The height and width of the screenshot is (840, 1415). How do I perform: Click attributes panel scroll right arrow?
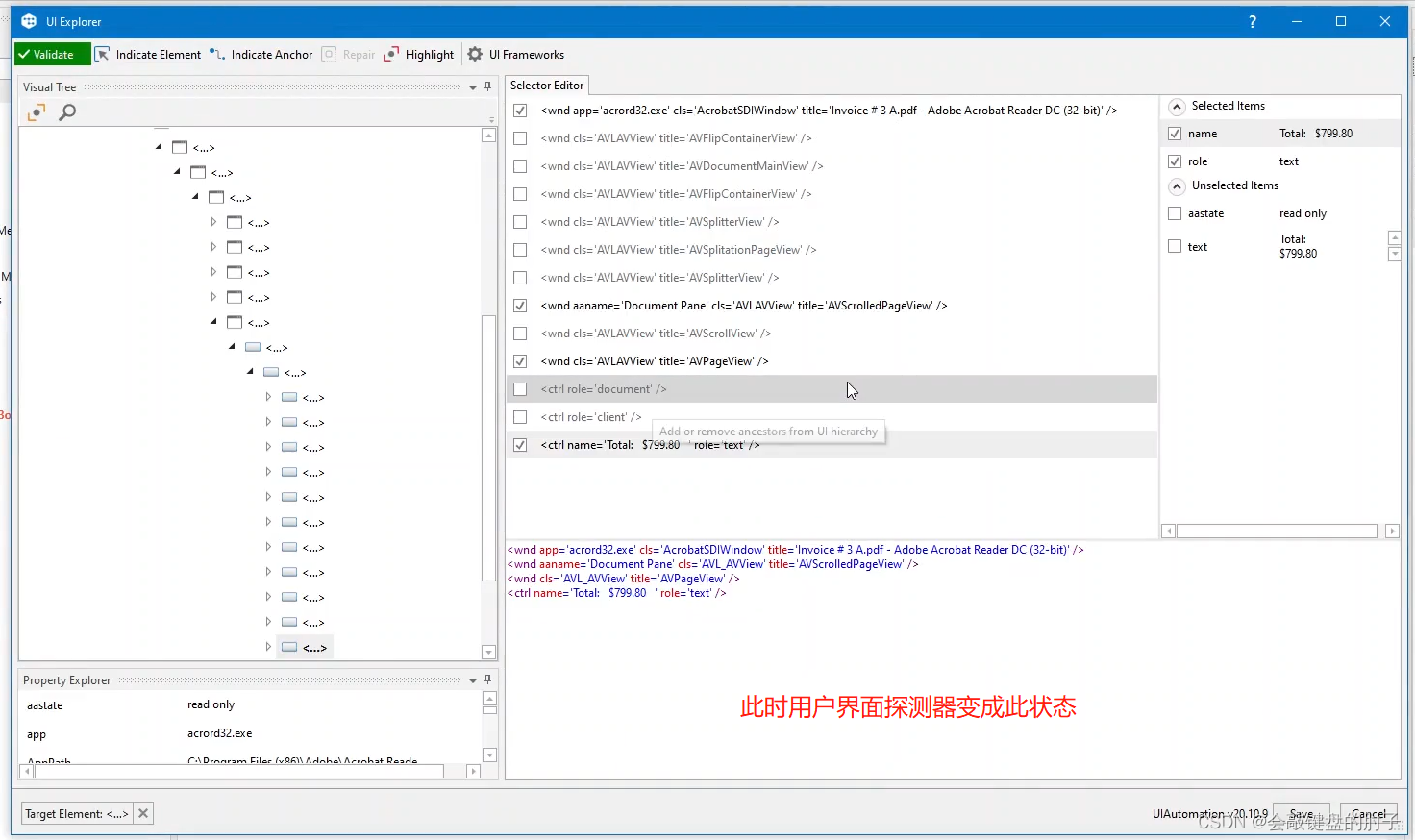[x=1392, y=531]
